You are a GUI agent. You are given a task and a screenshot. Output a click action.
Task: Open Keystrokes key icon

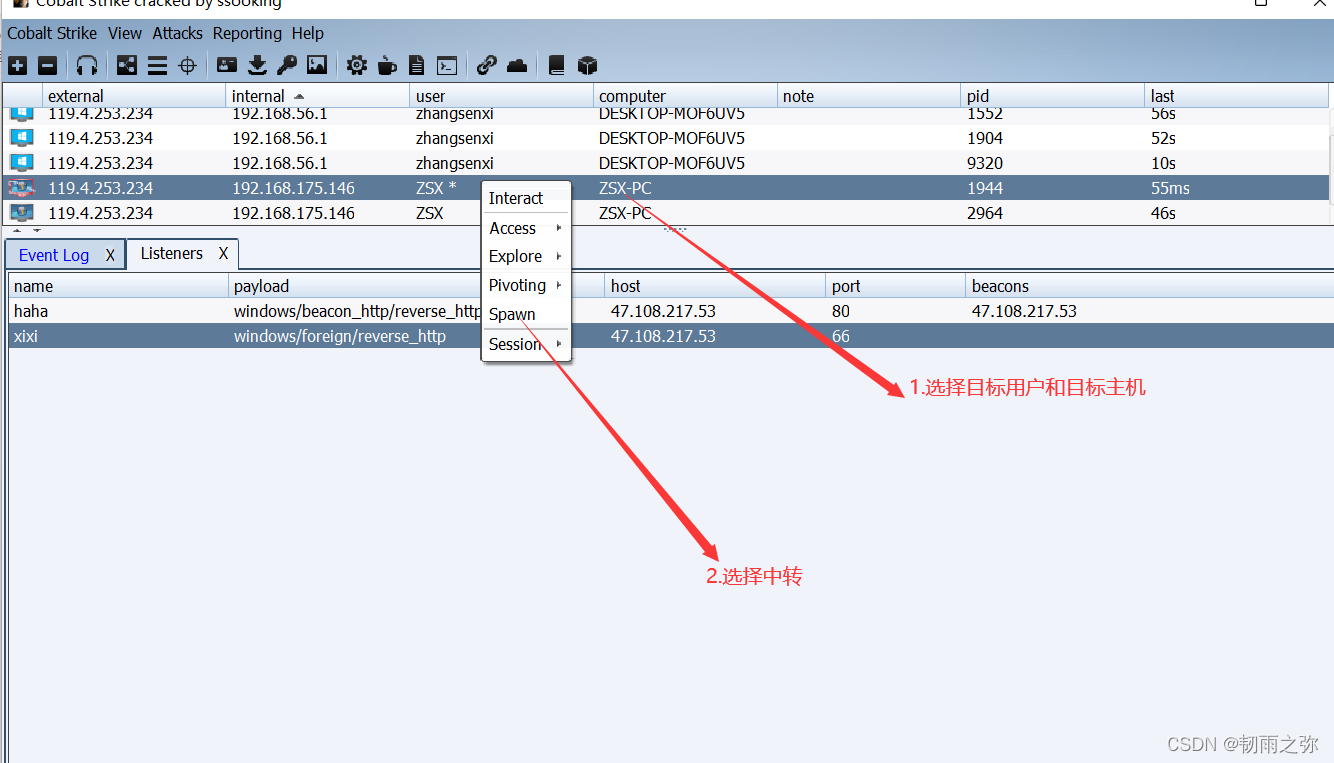pos(287,66)
